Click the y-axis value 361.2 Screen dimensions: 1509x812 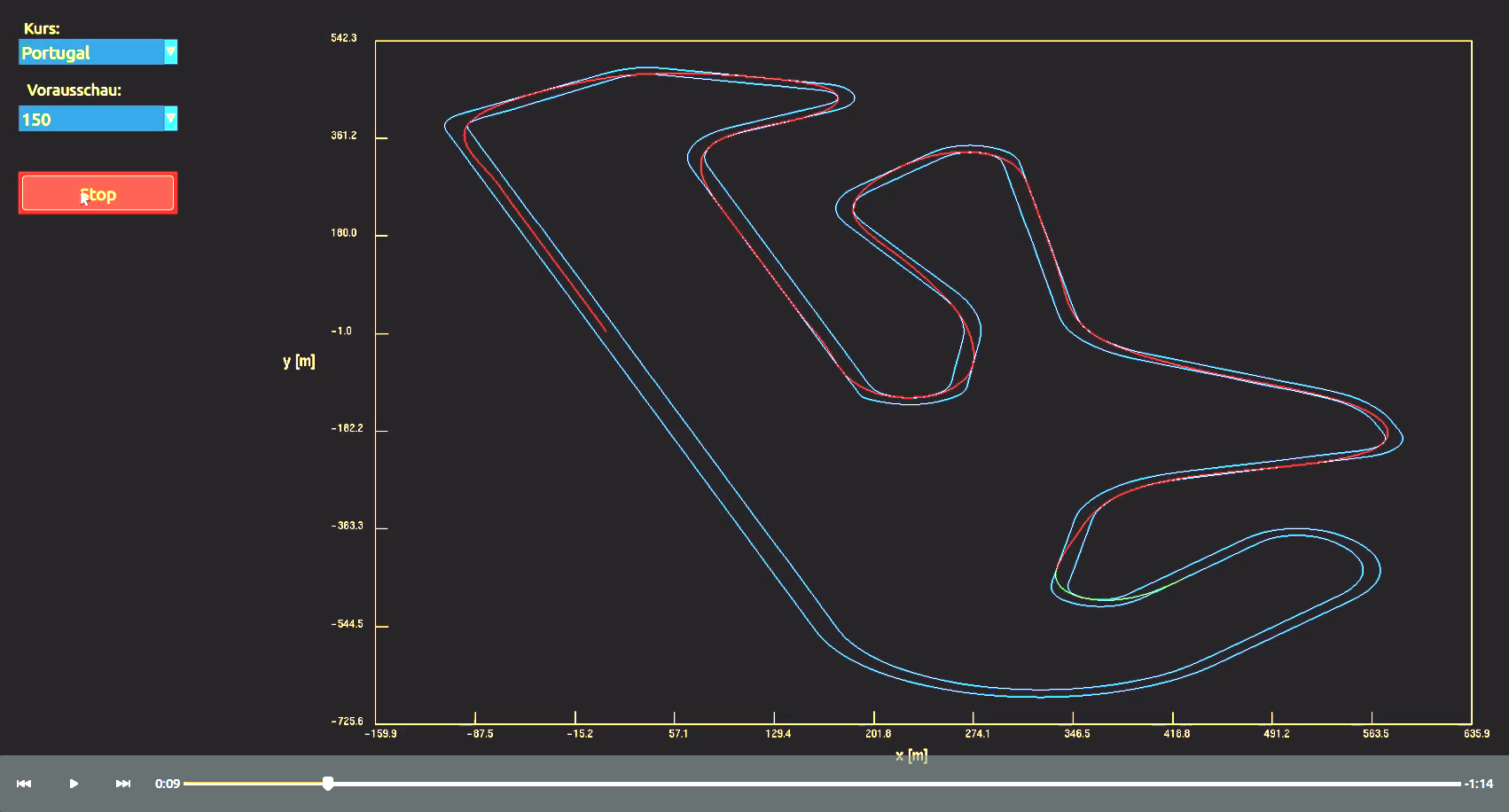(x=344, y=136)
